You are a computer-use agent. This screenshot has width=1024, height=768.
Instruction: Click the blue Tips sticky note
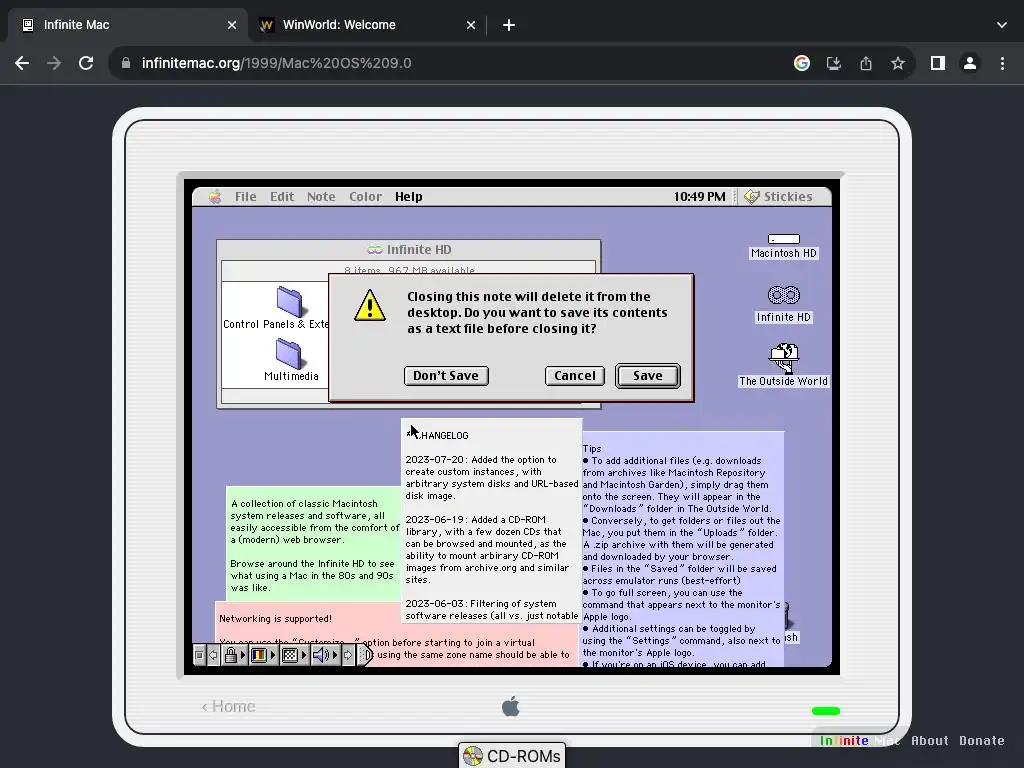pos(682,549)
